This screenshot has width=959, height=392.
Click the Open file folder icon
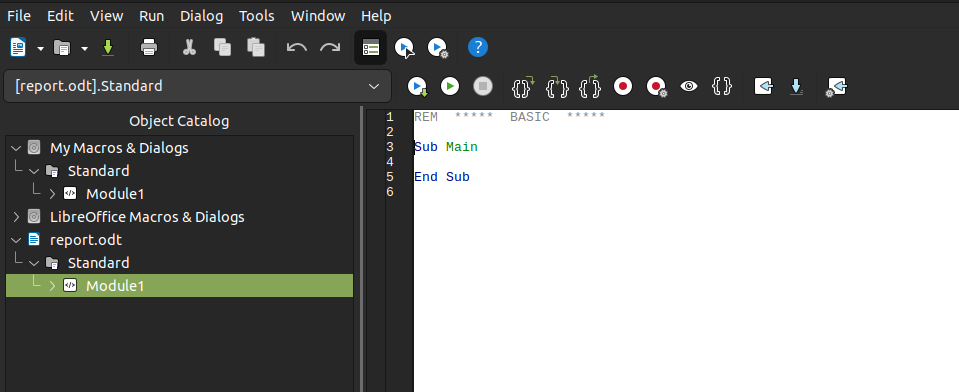[x=62, y=47]
